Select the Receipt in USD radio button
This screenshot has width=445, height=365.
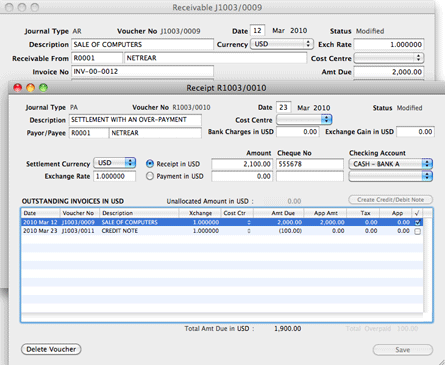click(x=150, y=164)
